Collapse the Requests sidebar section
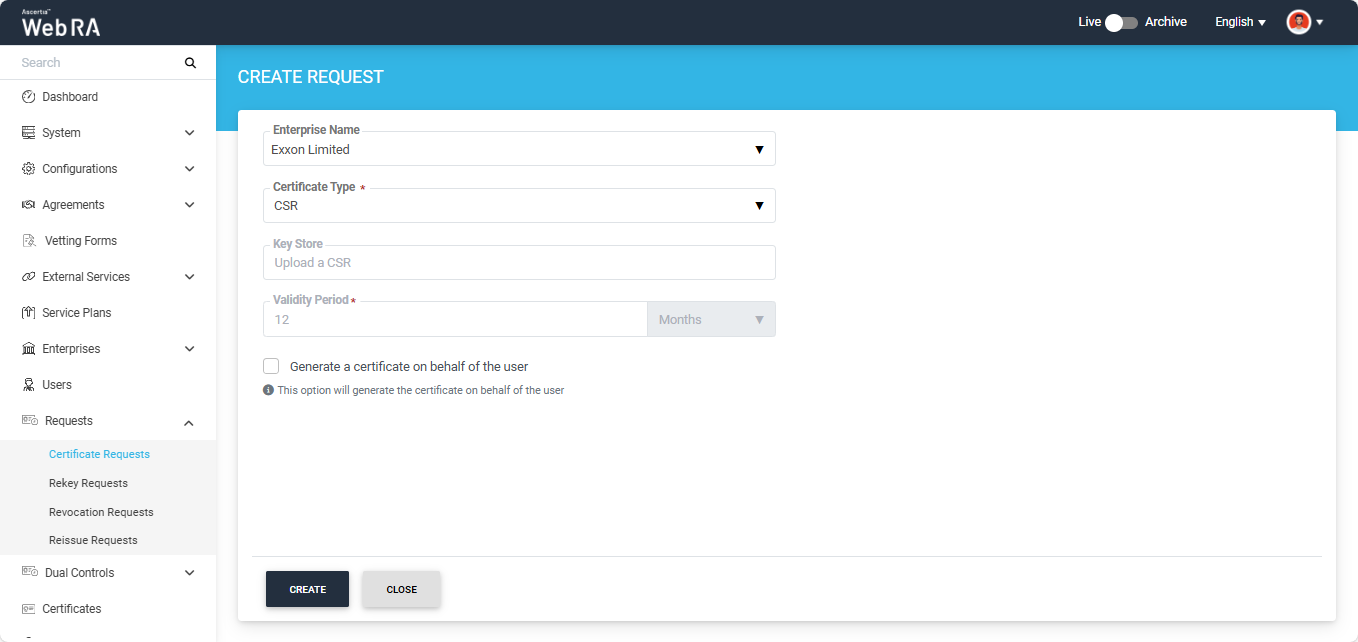 [189, 422]
